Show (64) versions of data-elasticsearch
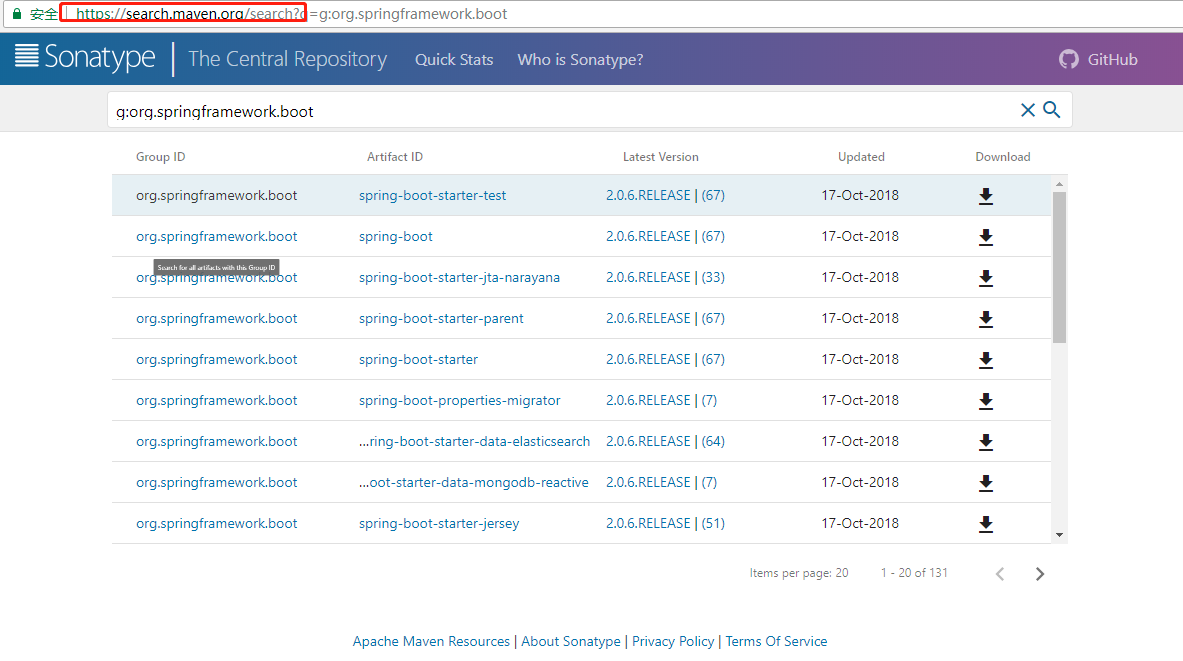 pyautogui.click(x=713, y=441)
